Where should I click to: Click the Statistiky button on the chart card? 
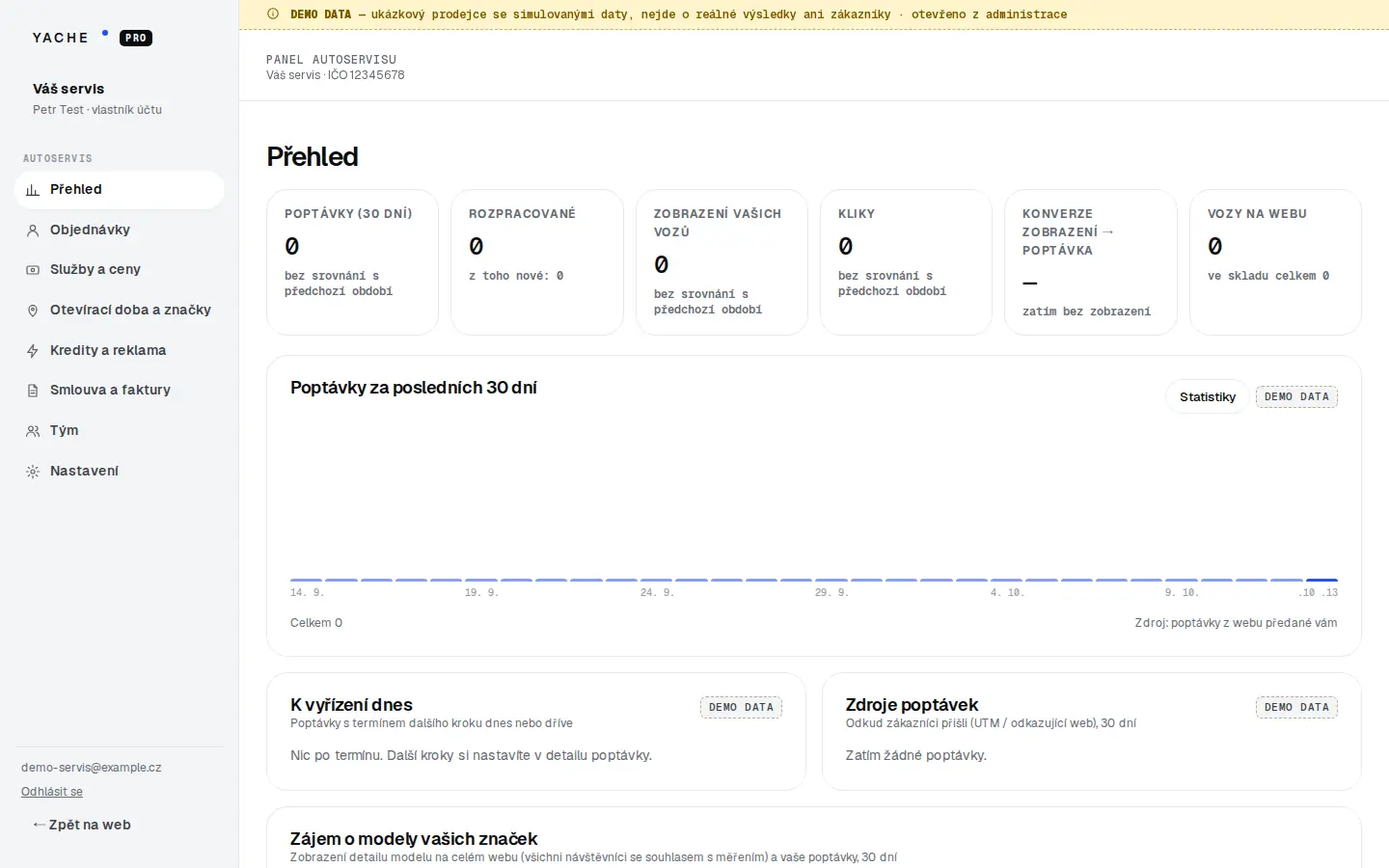coord(1208,397)
